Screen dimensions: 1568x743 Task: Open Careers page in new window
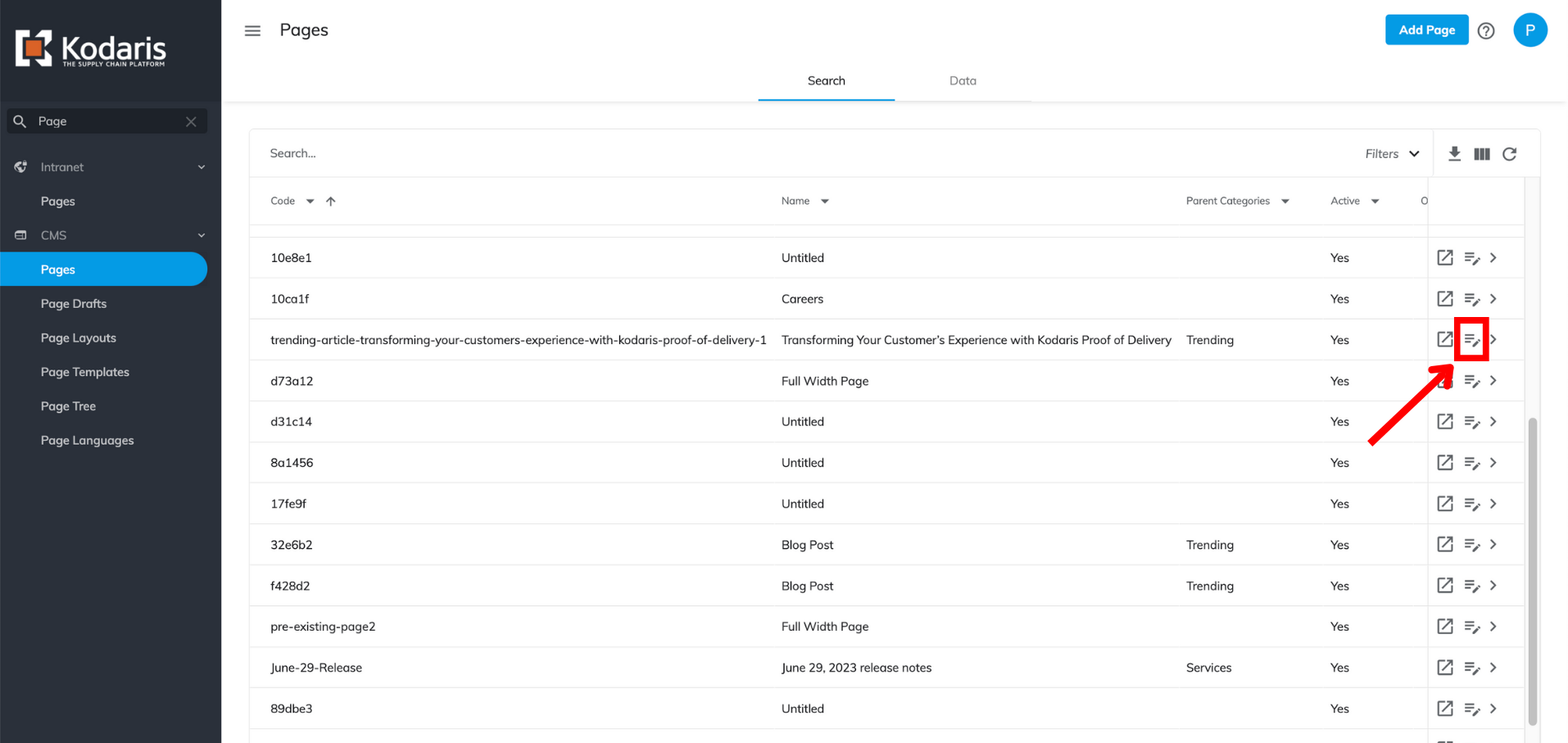coord(1445,298)
